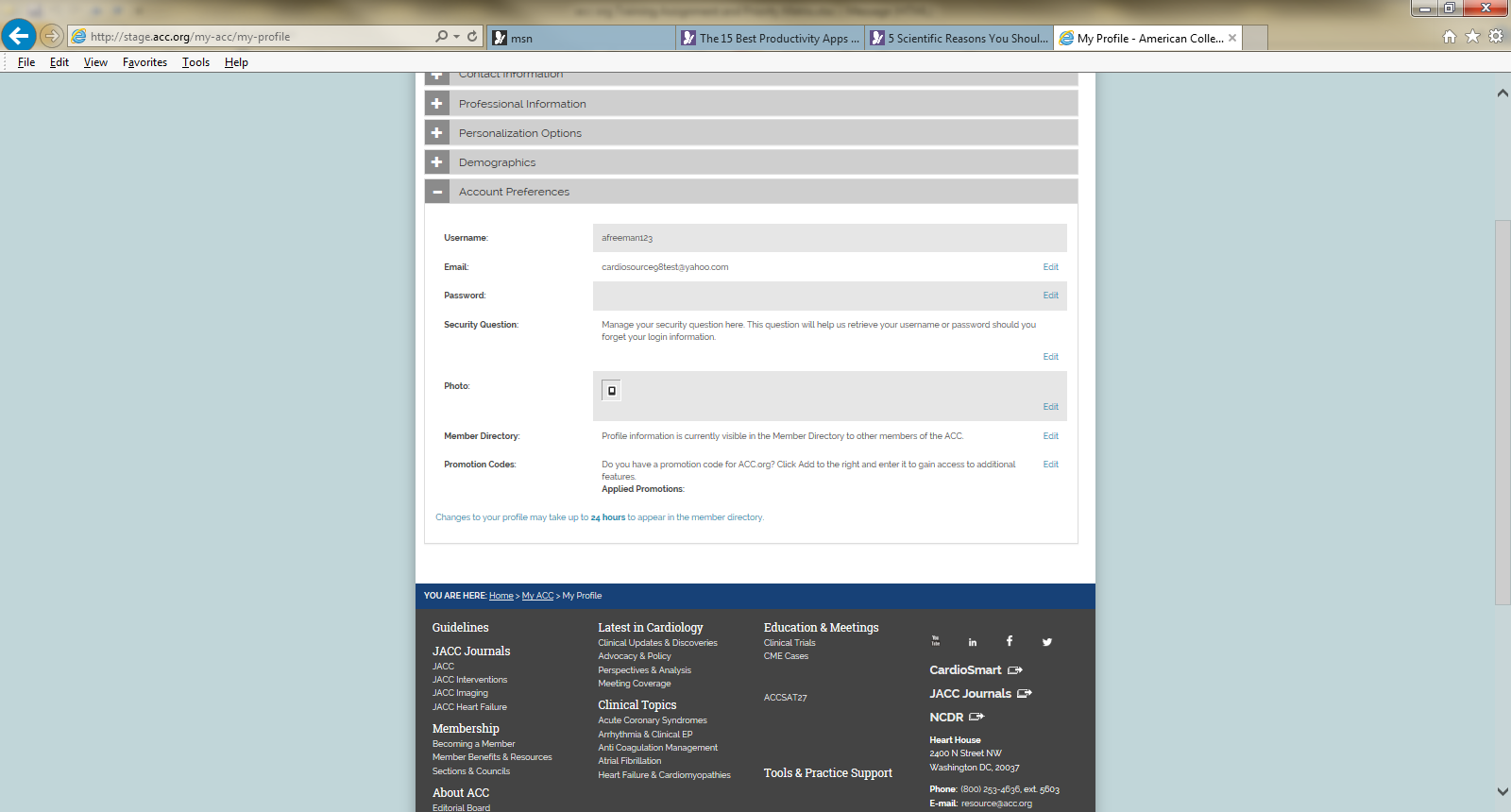Open the Twitter icon in footer
This screenshot has width=1511, height=812.
(1047, 642)
